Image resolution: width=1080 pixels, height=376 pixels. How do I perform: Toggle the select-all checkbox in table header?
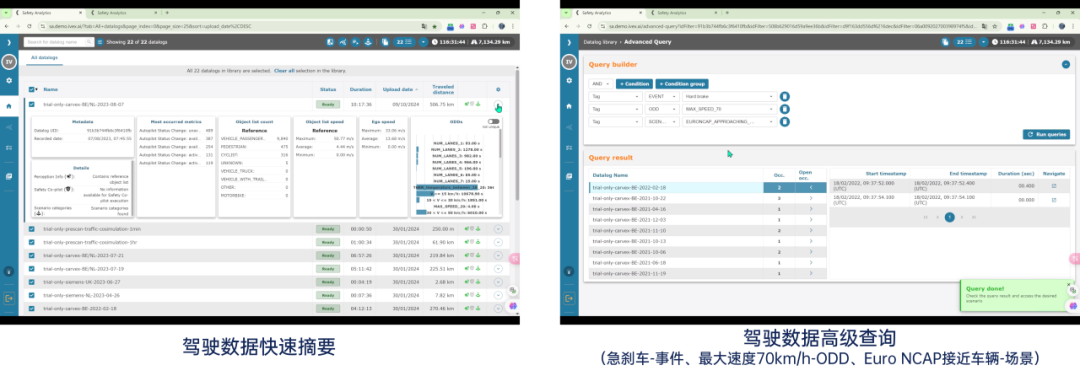pyautogui.click(x=32, y=90)
